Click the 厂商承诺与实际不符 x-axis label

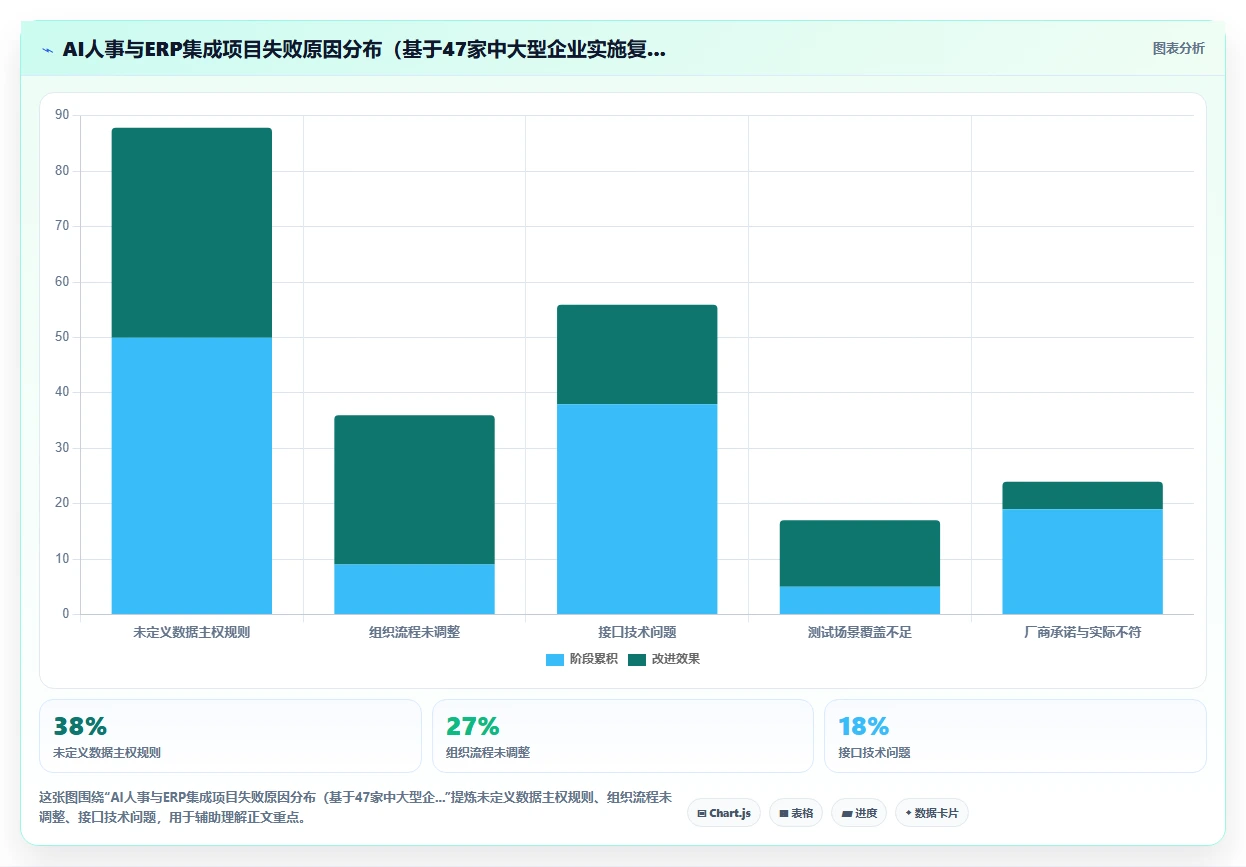pyautogui.click(x=1083, y=632)
